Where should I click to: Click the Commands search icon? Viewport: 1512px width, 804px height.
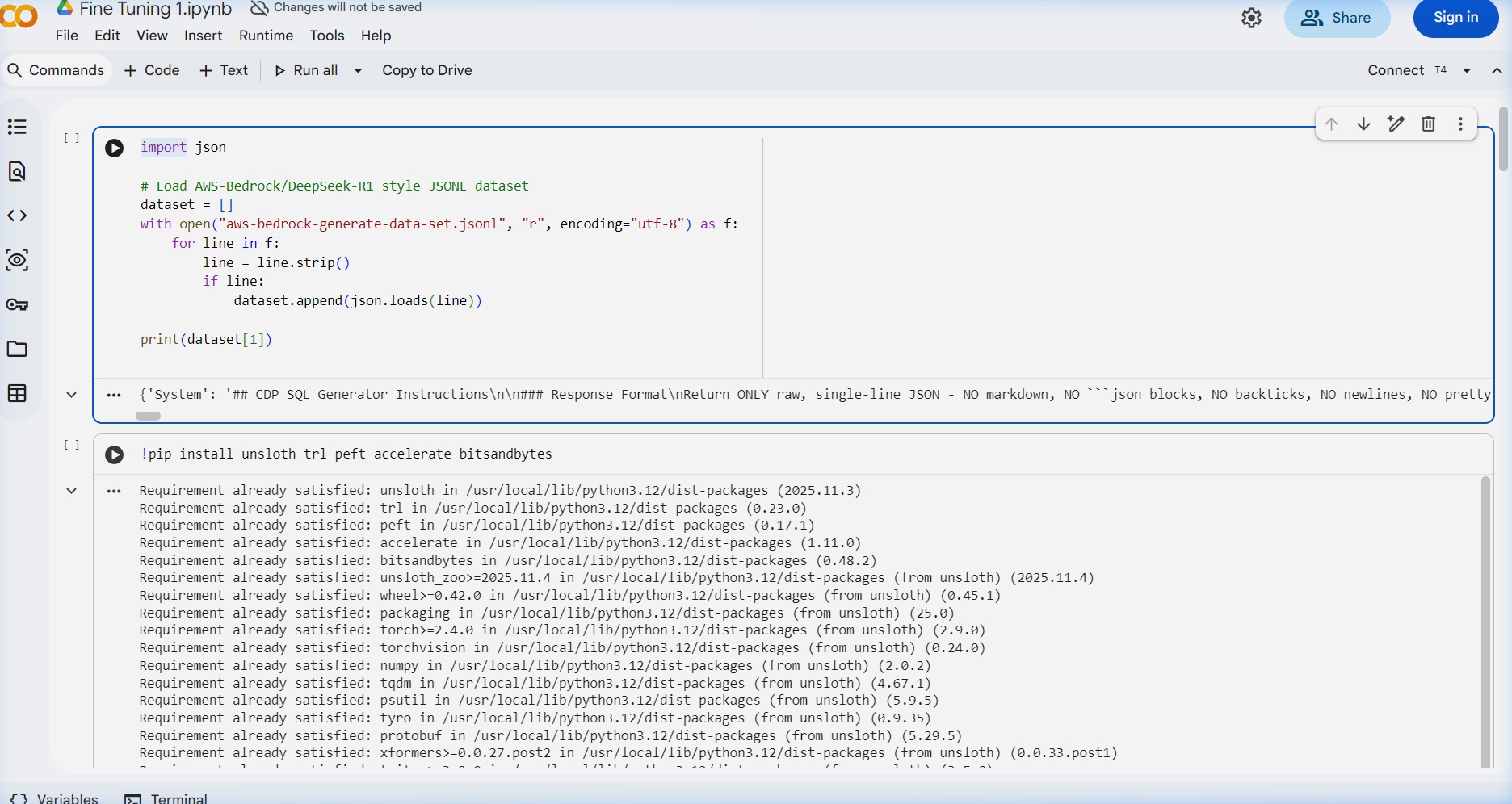(15, 70)
